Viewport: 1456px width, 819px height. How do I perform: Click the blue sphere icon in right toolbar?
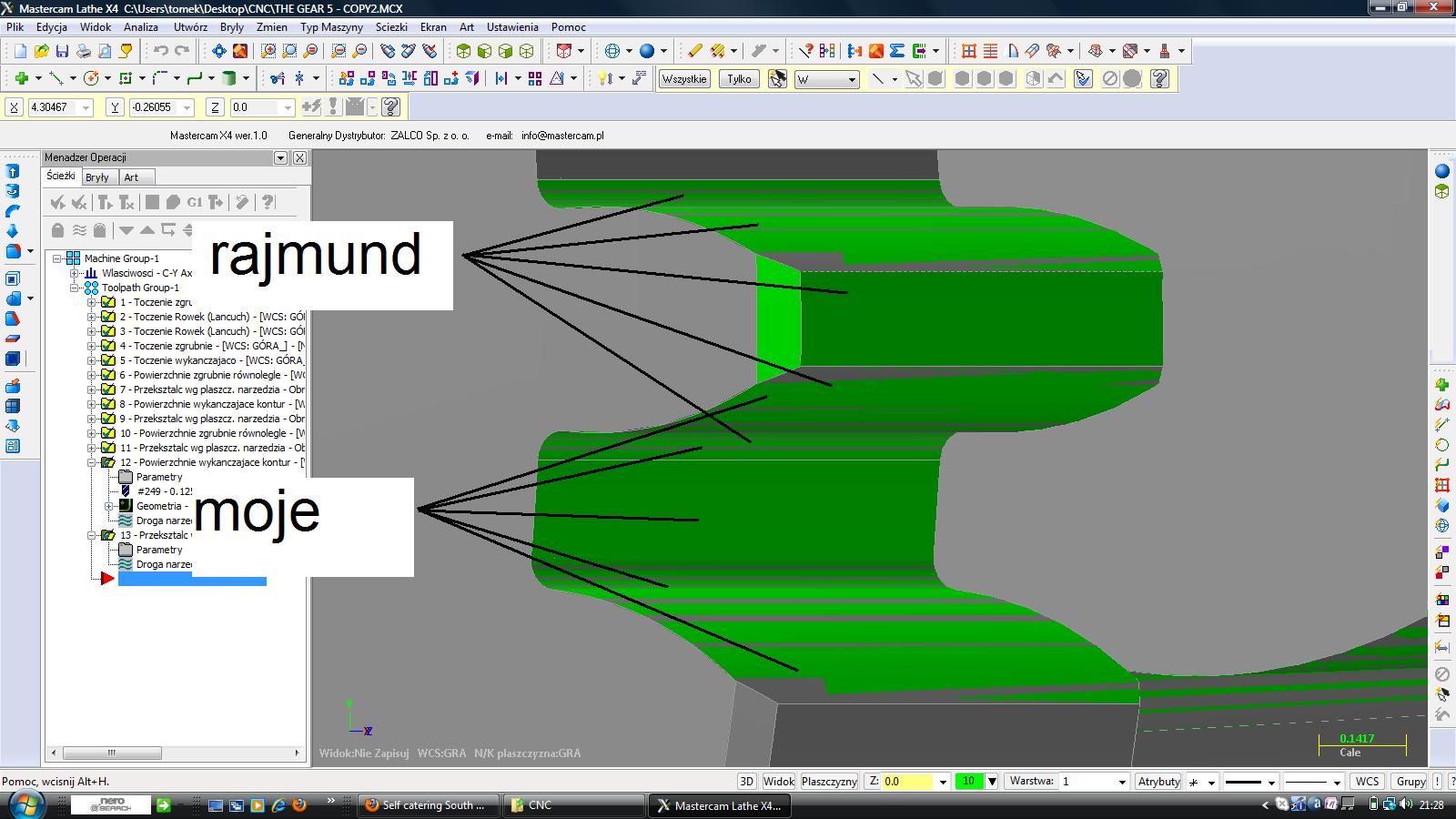pos(1442,171)
